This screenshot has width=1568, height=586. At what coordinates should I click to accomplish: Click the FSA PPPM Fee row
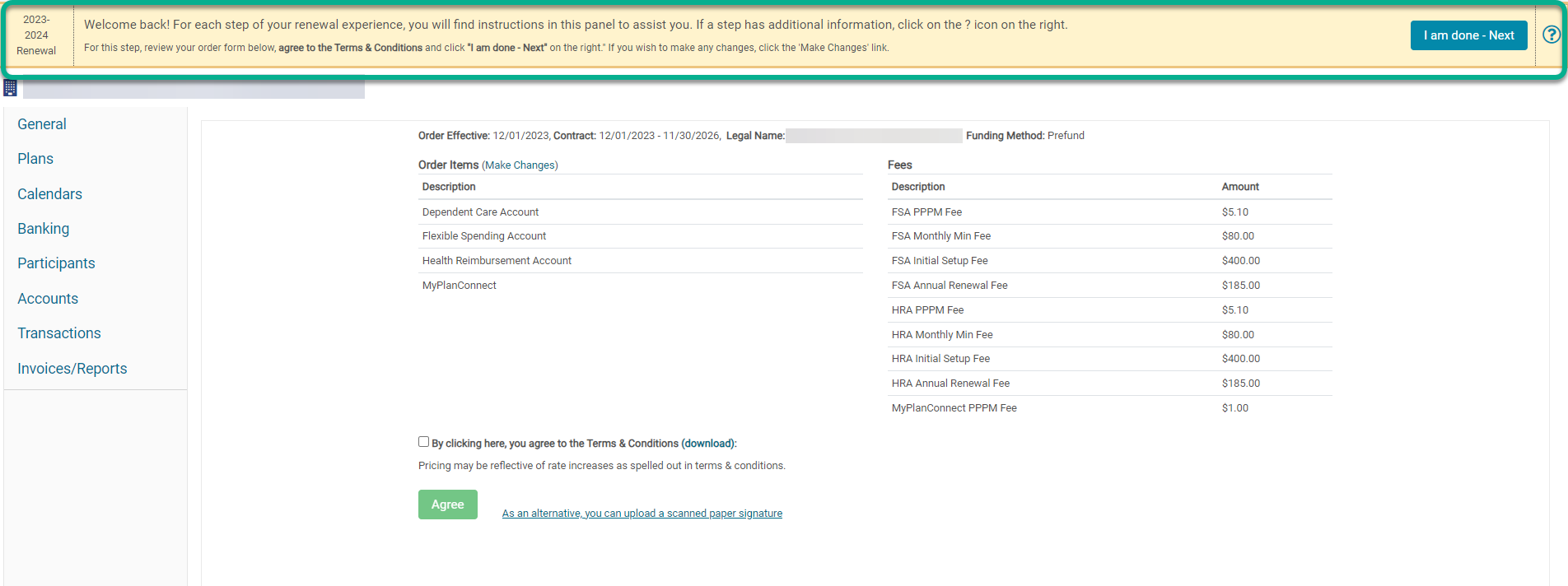pyautogui.click(x=1110, y=212)
